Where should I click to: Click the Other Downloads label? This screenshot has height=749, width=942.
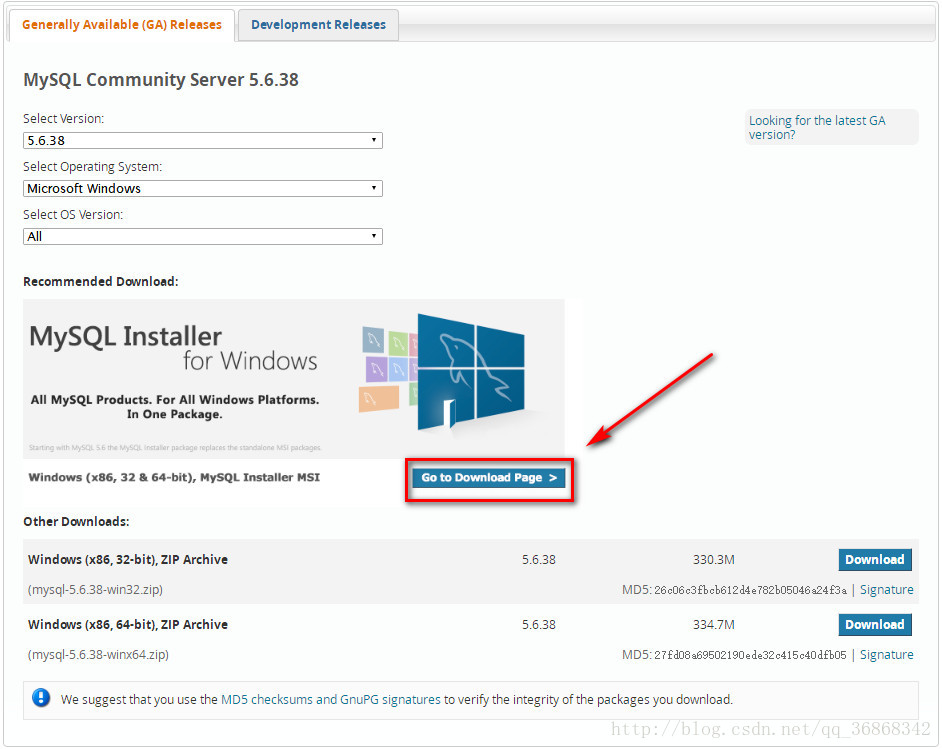(76, 521)
